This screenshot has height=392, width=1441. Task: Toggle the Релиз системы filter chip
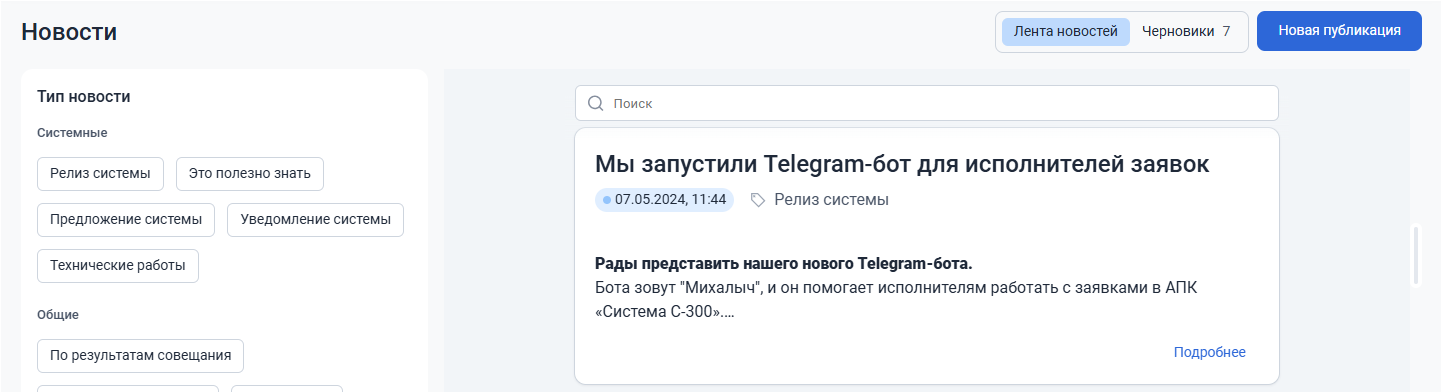pos(100,173)
